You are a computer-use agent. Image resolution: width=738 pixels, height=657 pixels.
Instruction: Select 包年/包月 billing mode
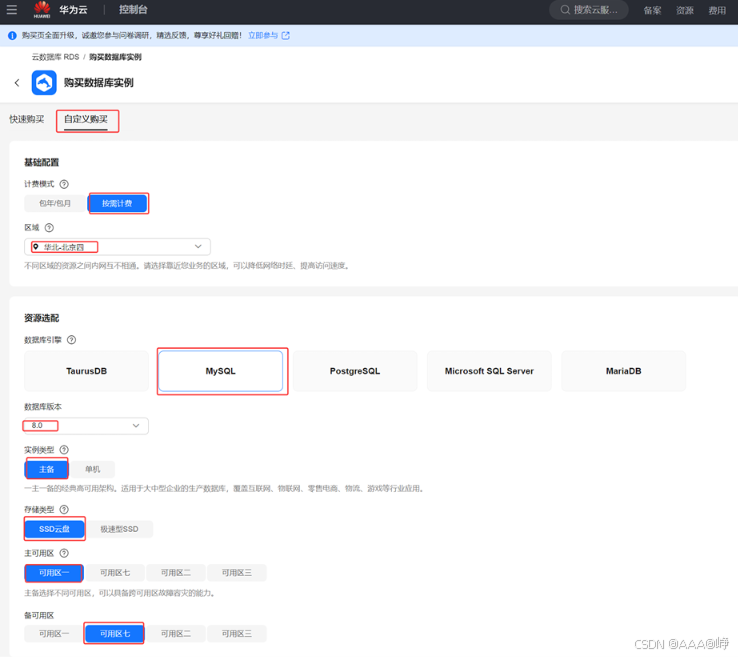coord(55,203)
